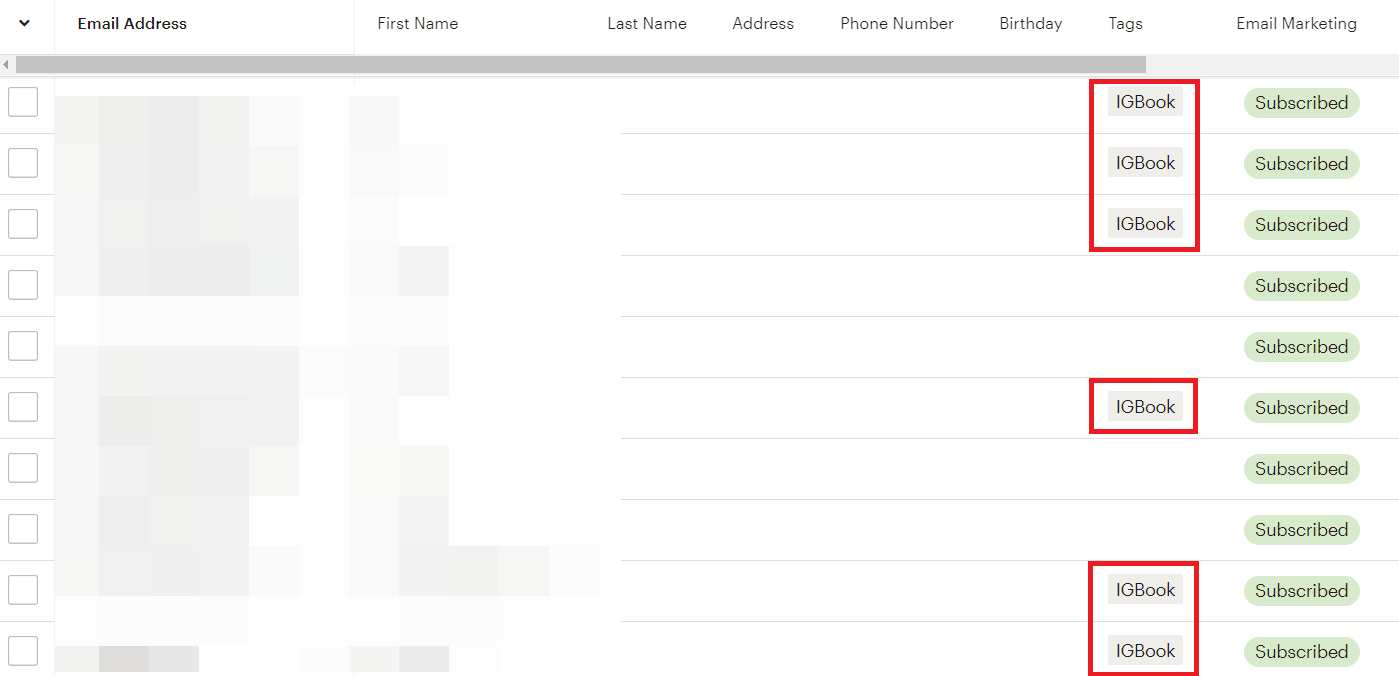
Task: Click the Last Name column header
Action: (x=647, y=24)
